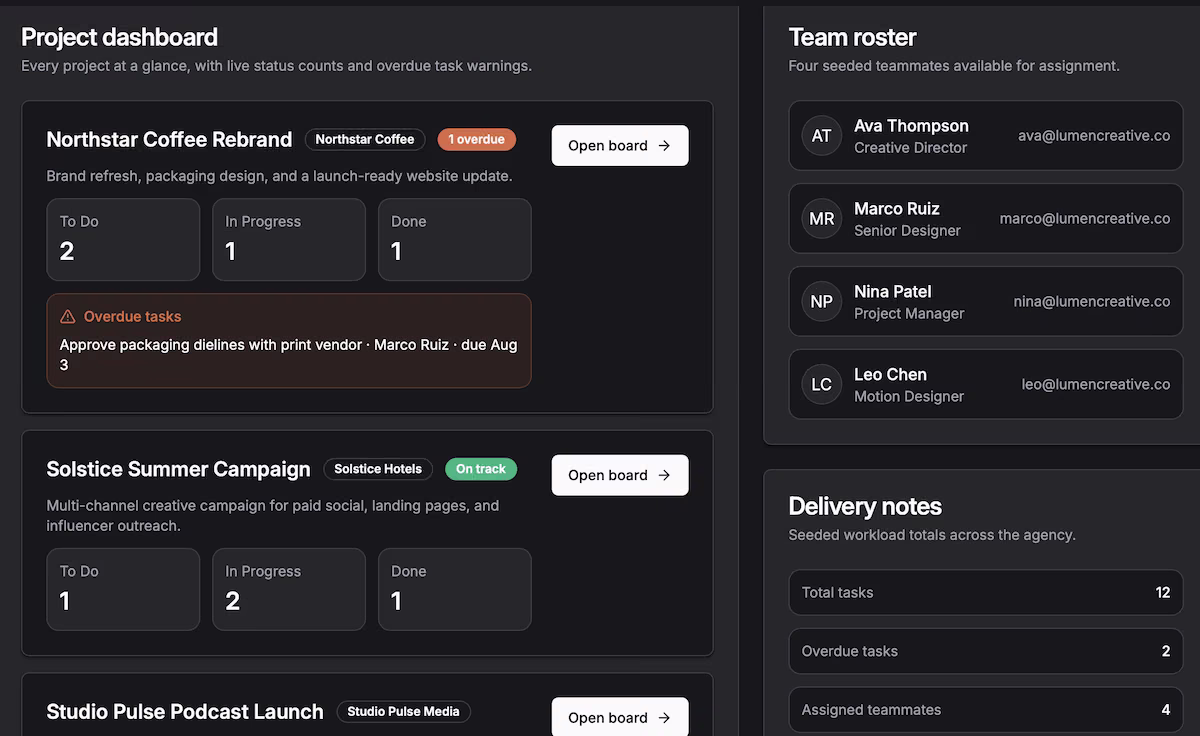Select Northstar Done count card

[x=455, y=239]
